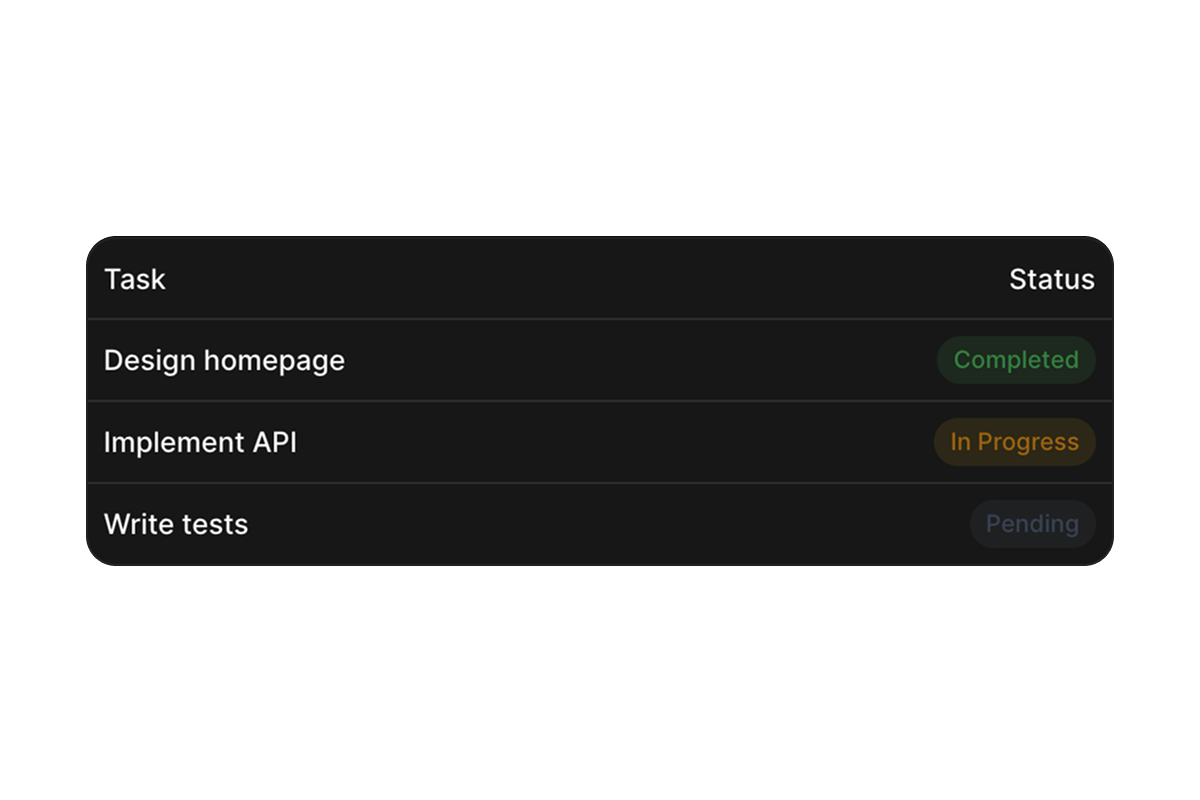Click the badge beside Design homepage
The height and width of the screenshot is (800, 1200).
click(1015, 360)
